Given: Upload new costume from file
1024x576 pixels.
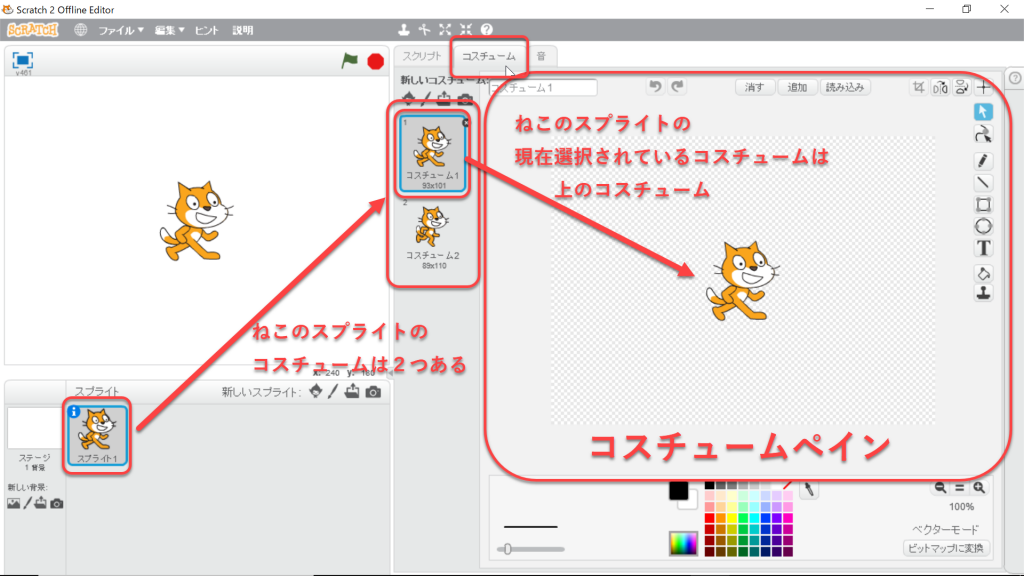Looking at the screenshot, I should 444,100.
